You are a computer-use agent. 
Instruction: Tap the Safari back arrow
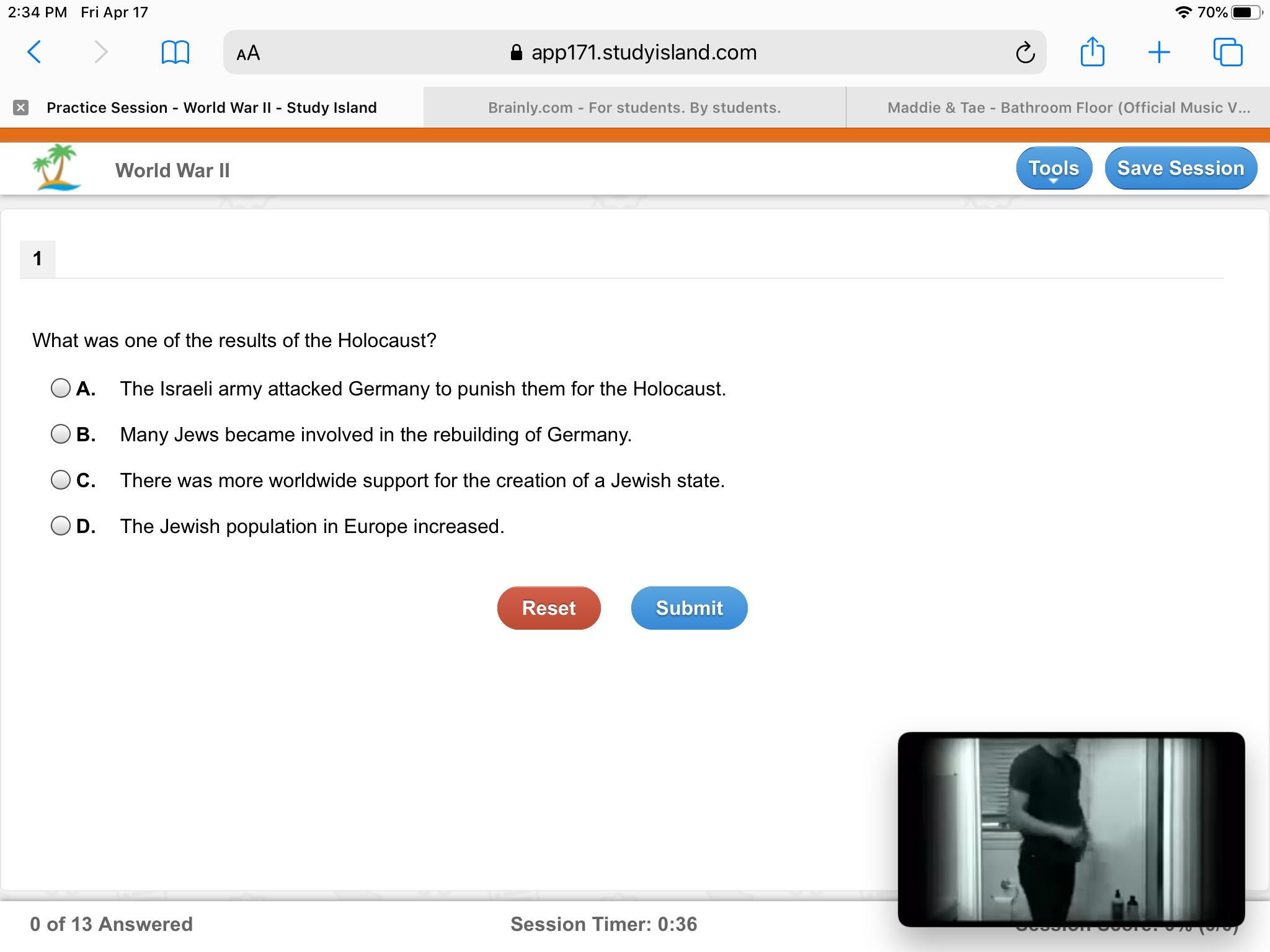point(35,52)
